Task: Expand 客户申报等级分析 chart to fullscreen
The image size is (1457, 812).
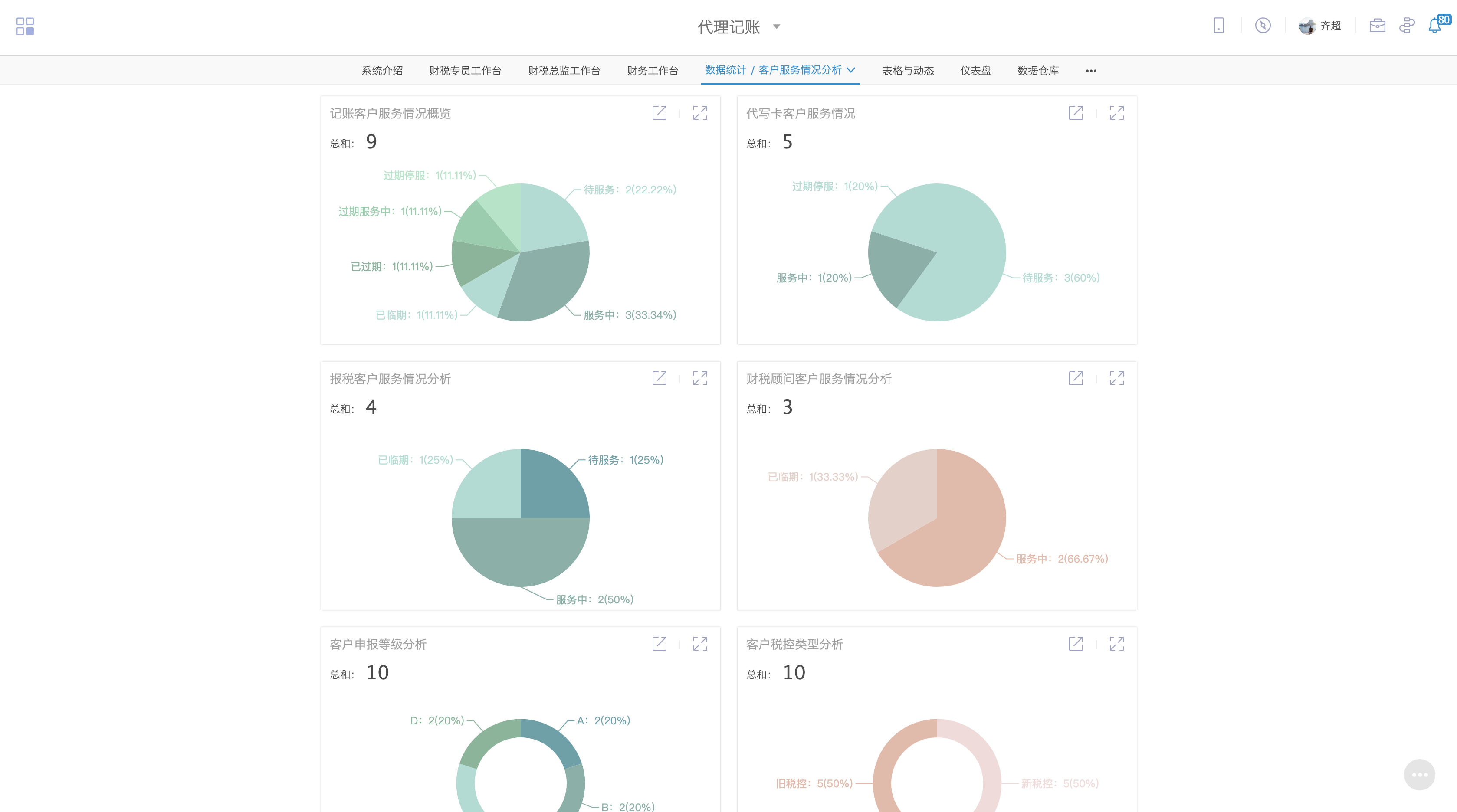Action: pos(700,644)
